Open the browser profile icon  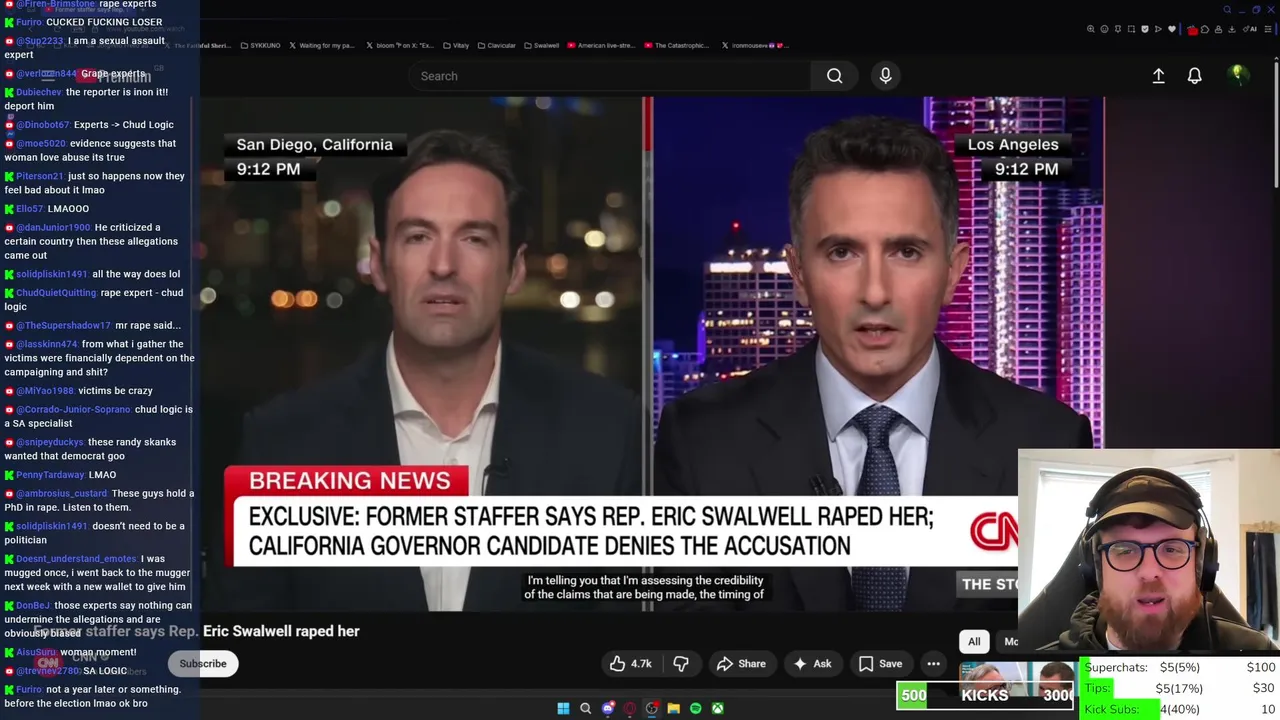point(1218,29)
